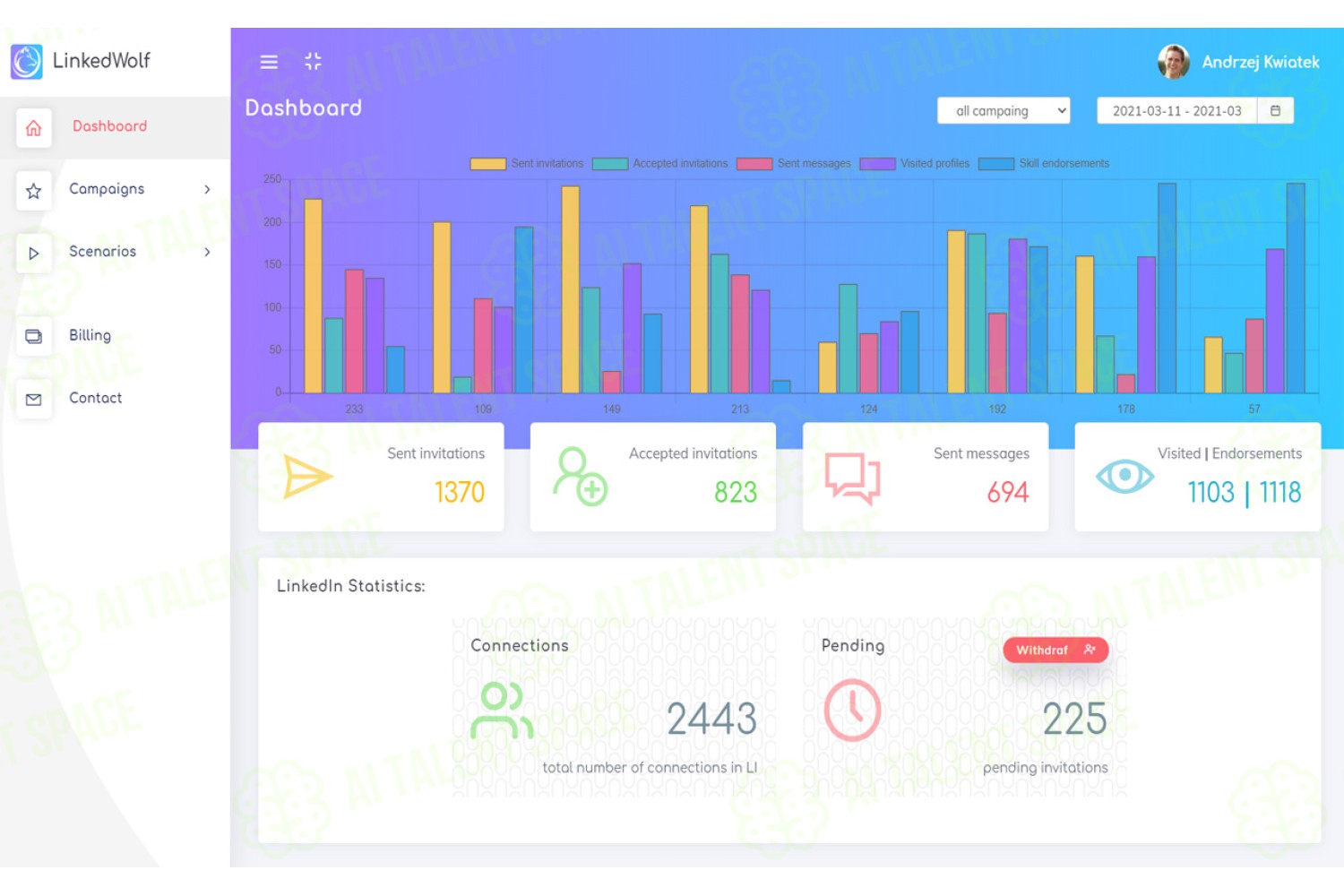Click the Dashboard home icon
This screenshot has height=896, width=1344.
[33, 128]
